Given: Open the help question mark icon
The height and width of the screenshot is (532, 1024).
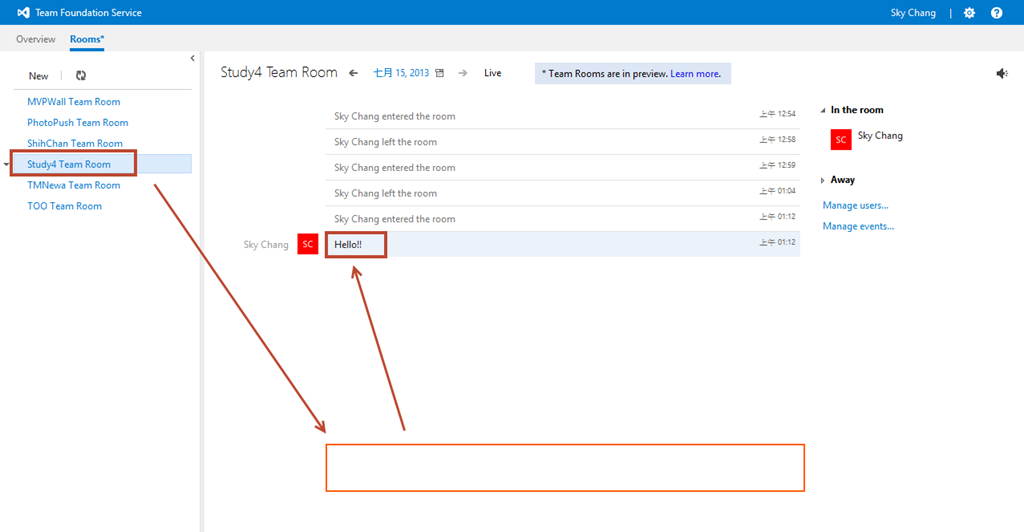Looking at the screenshot, I should point(997,12).
